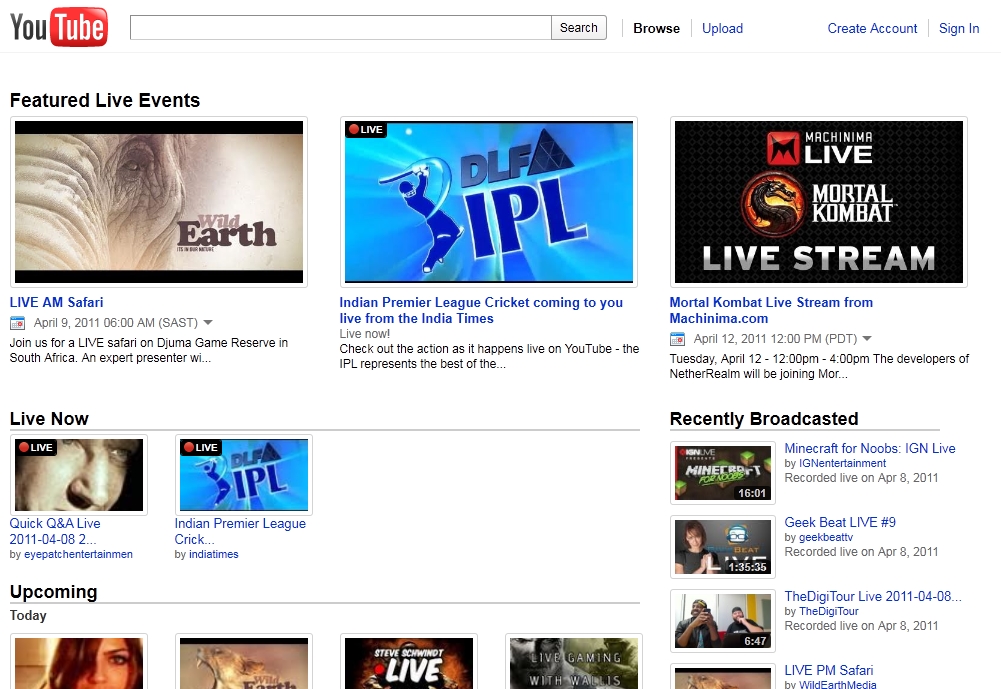Open the Browse menu

[656, 28]
